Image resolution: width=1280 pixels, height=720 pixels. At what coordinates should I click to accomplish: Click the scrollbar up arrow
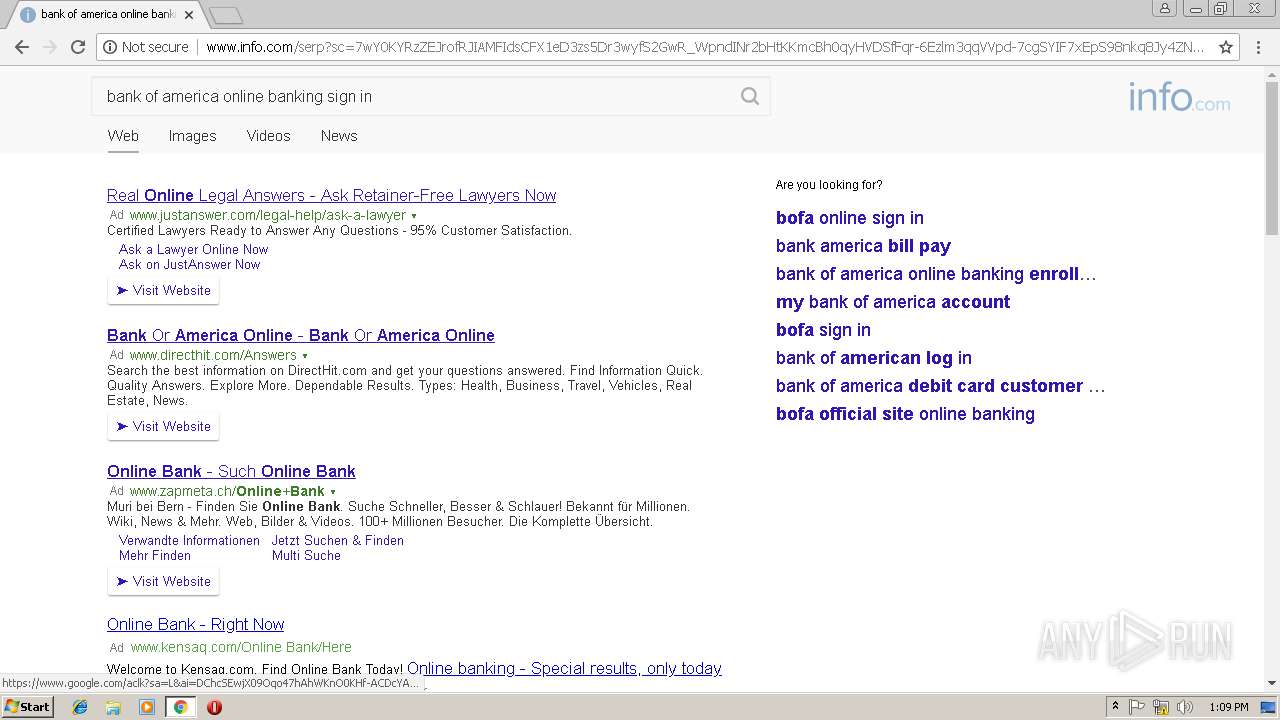[x=1272, y=73]
